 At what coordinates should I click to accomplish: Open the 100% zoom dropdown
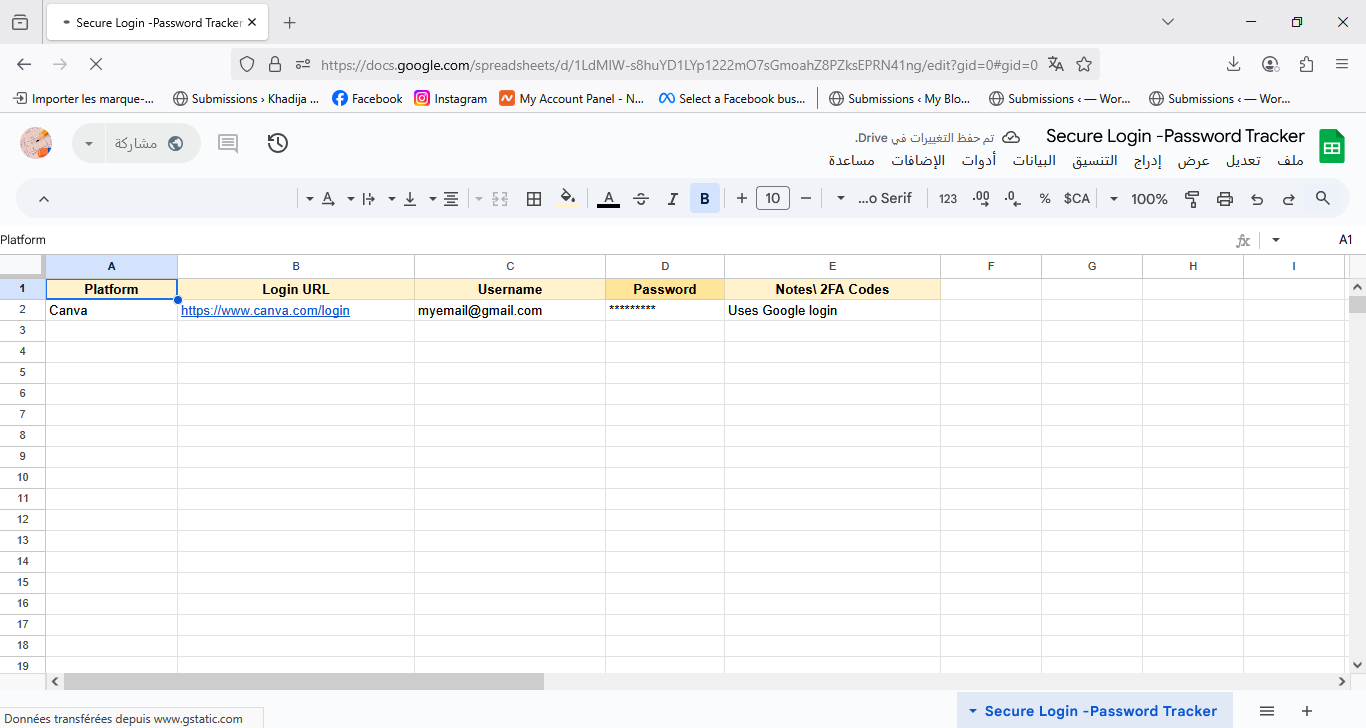1139,199
